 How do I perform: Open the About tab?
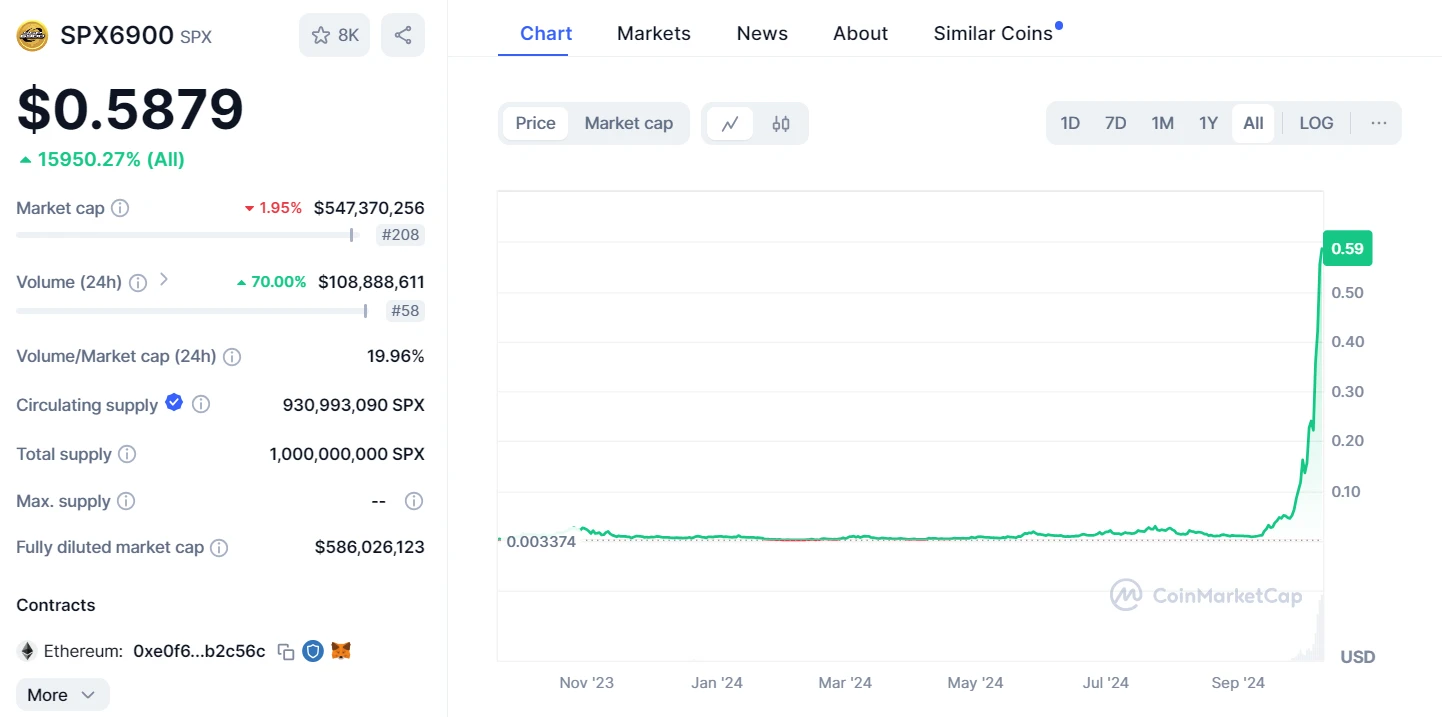coord(860,33)
